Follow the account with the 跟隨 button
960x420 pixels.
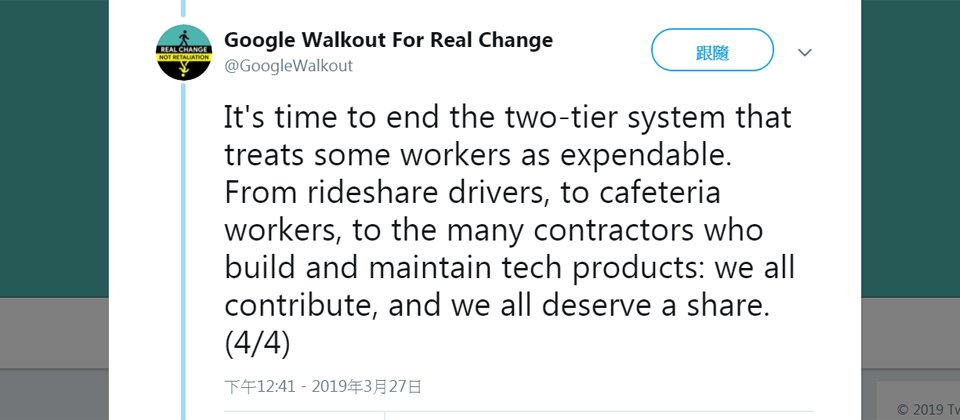[712, 50]
